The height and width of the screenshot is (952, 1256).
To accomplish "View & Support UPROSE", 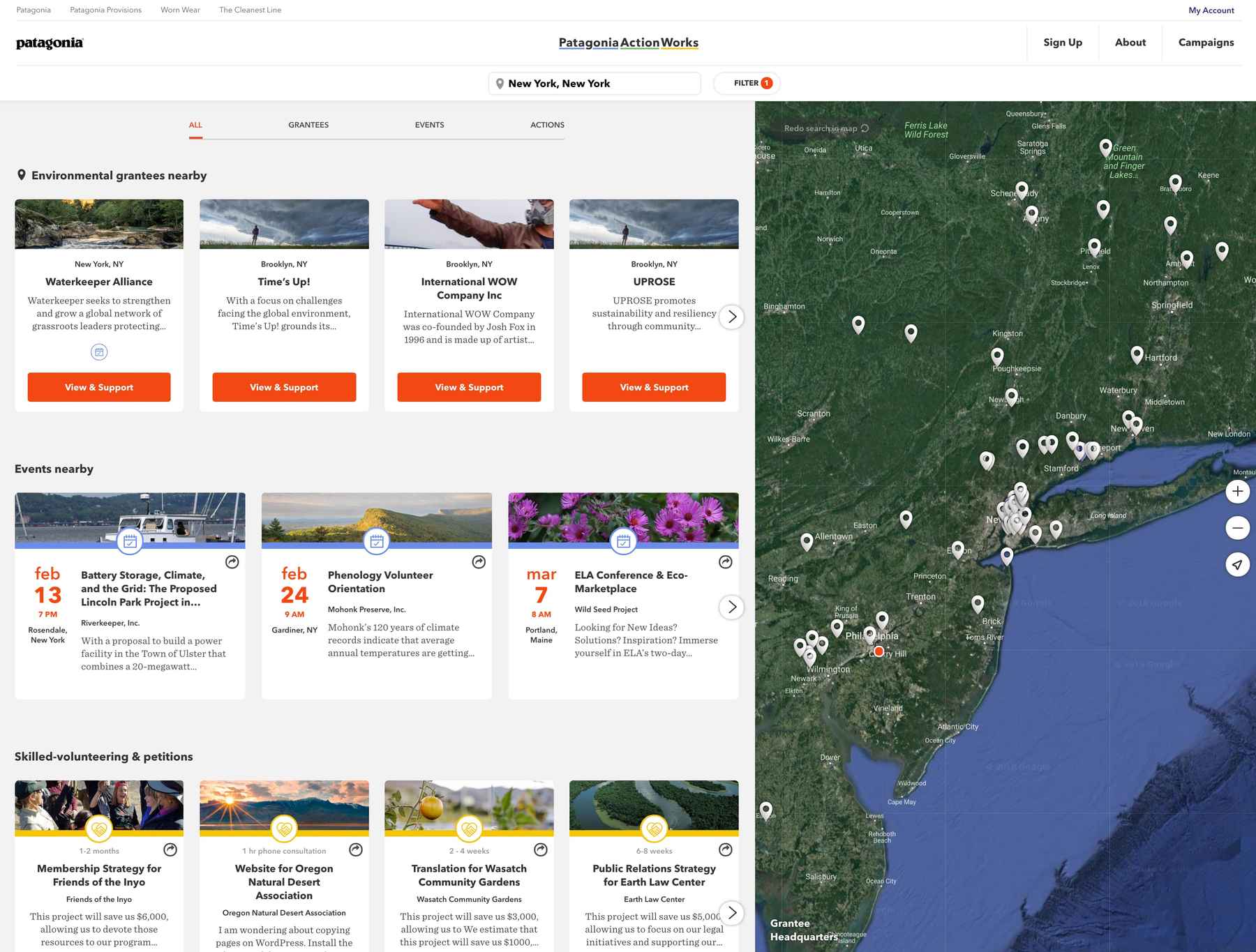I will tap(654, 387).
